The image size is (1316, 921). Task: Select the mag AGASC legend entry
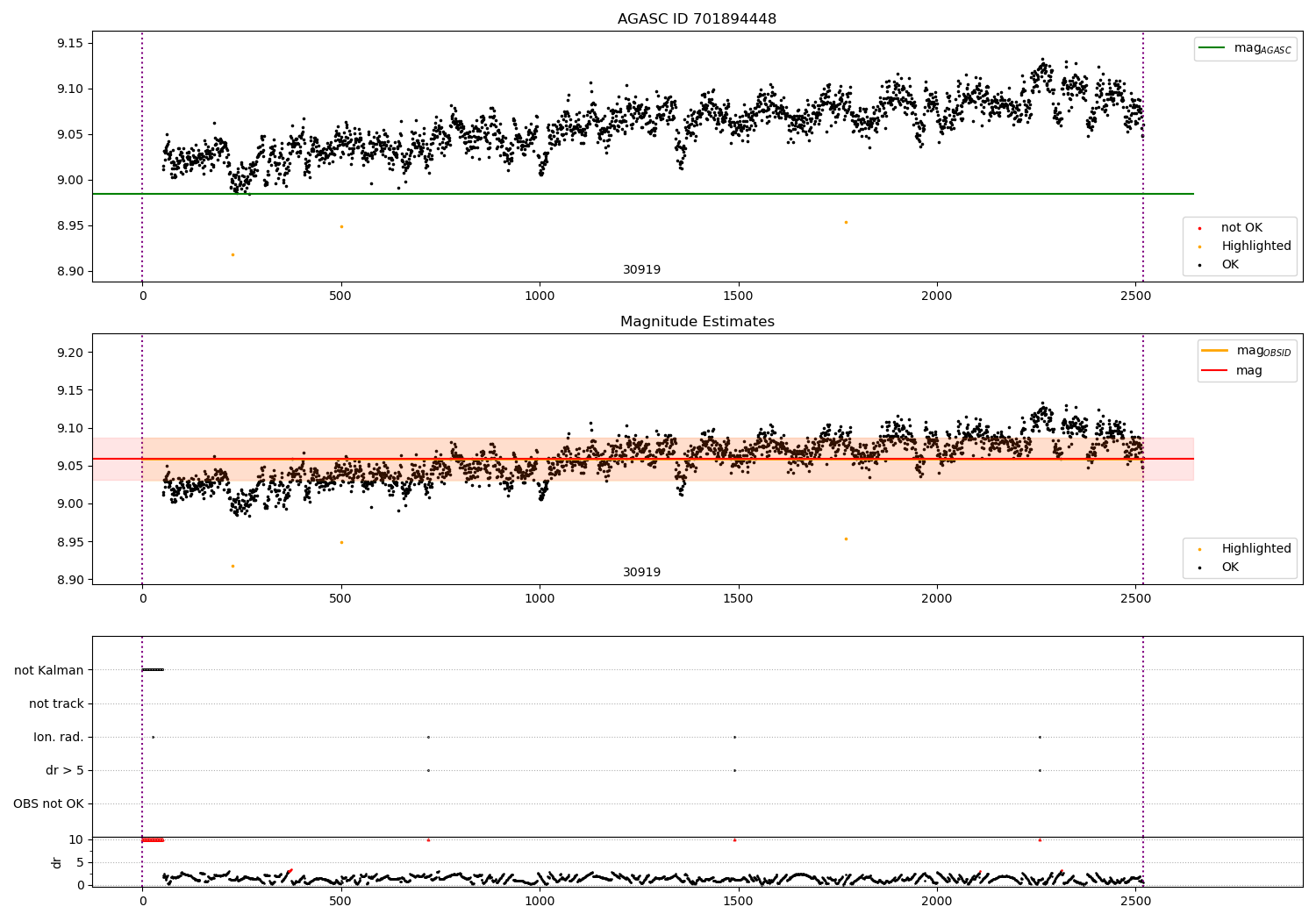[1245, 48]
